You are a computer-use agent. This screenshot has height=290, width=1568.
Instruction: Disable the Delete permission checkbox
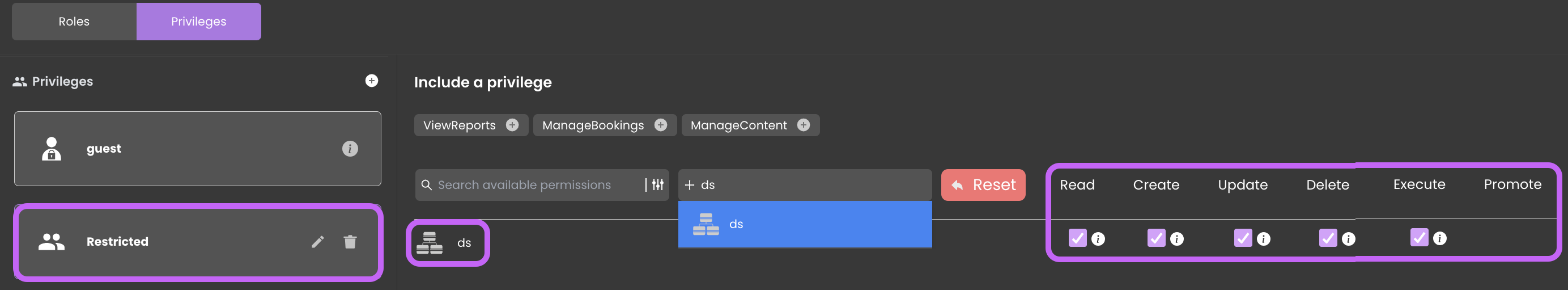(1328, 238)
